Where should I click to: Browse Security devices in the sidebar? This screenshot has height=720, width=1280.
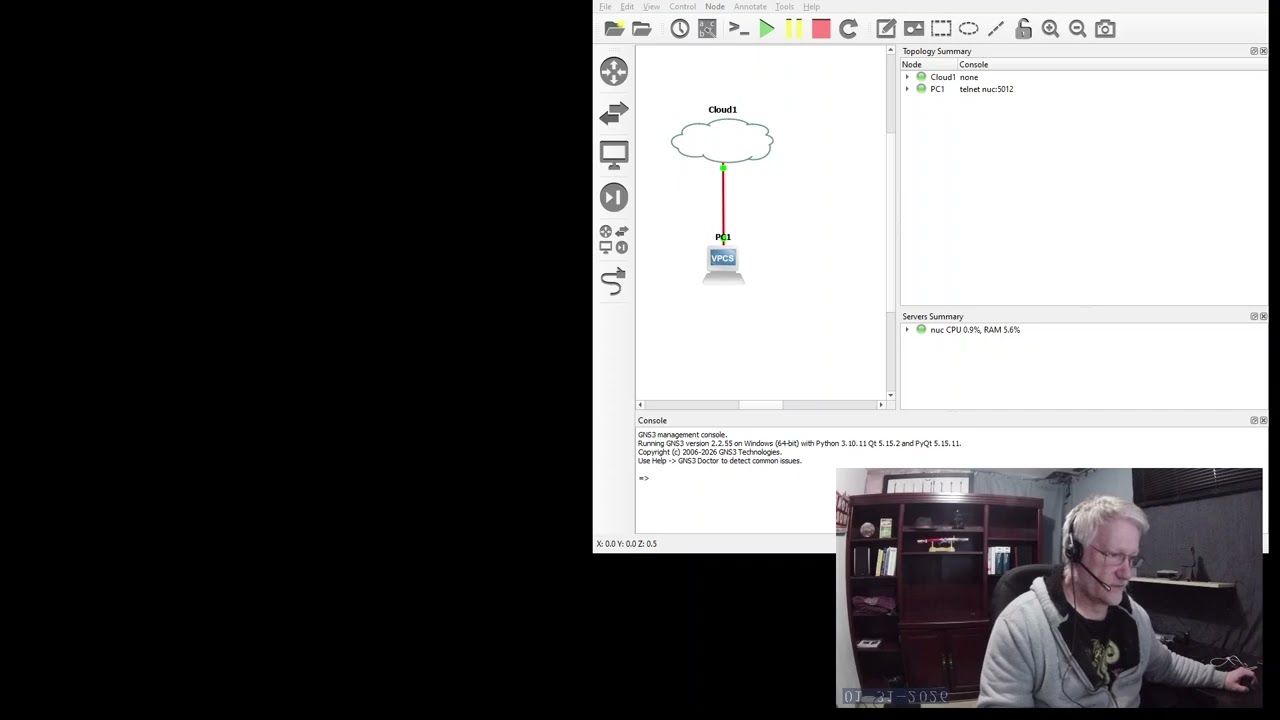[x=614, y=197]
